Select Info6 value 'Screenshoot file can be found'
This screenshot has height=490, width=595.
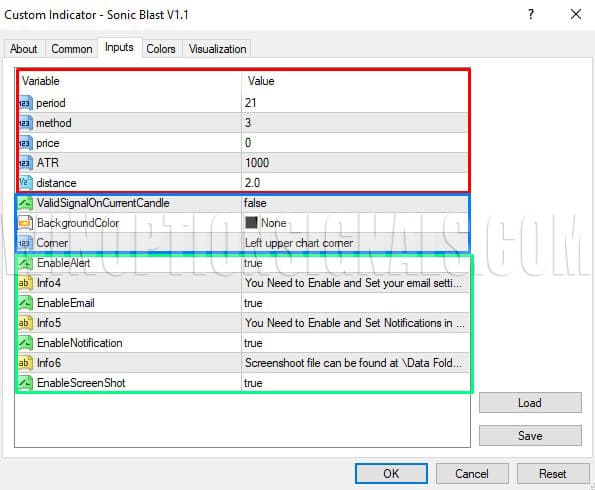coord(353,363)
